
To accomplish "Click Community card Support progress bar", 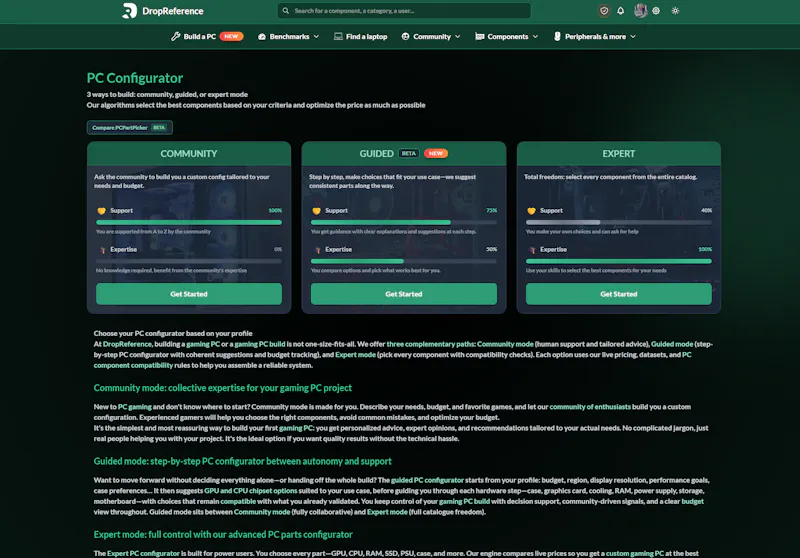I will pyautogui.click(x=189, y=222).
